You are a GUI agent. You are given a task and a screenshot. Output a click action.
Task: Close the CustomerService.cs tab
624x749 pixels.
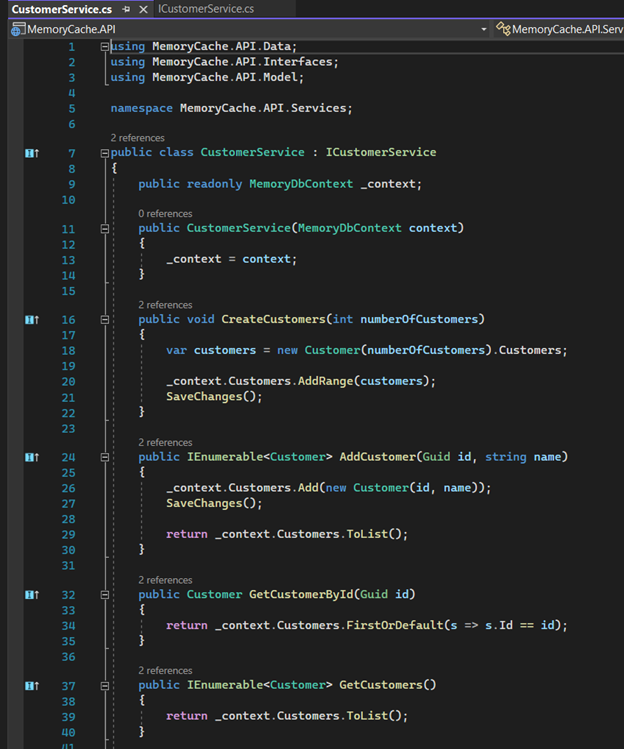tap(143, 9)
